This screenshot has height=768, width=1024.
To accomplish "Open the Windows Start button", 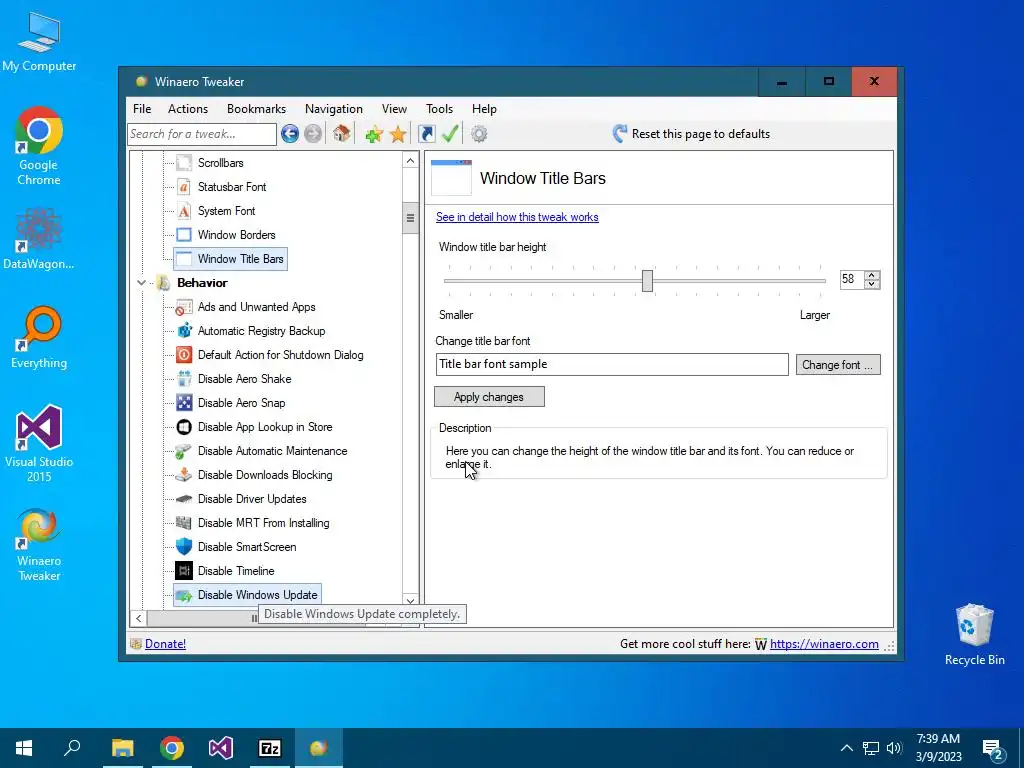I will point(24,748).
